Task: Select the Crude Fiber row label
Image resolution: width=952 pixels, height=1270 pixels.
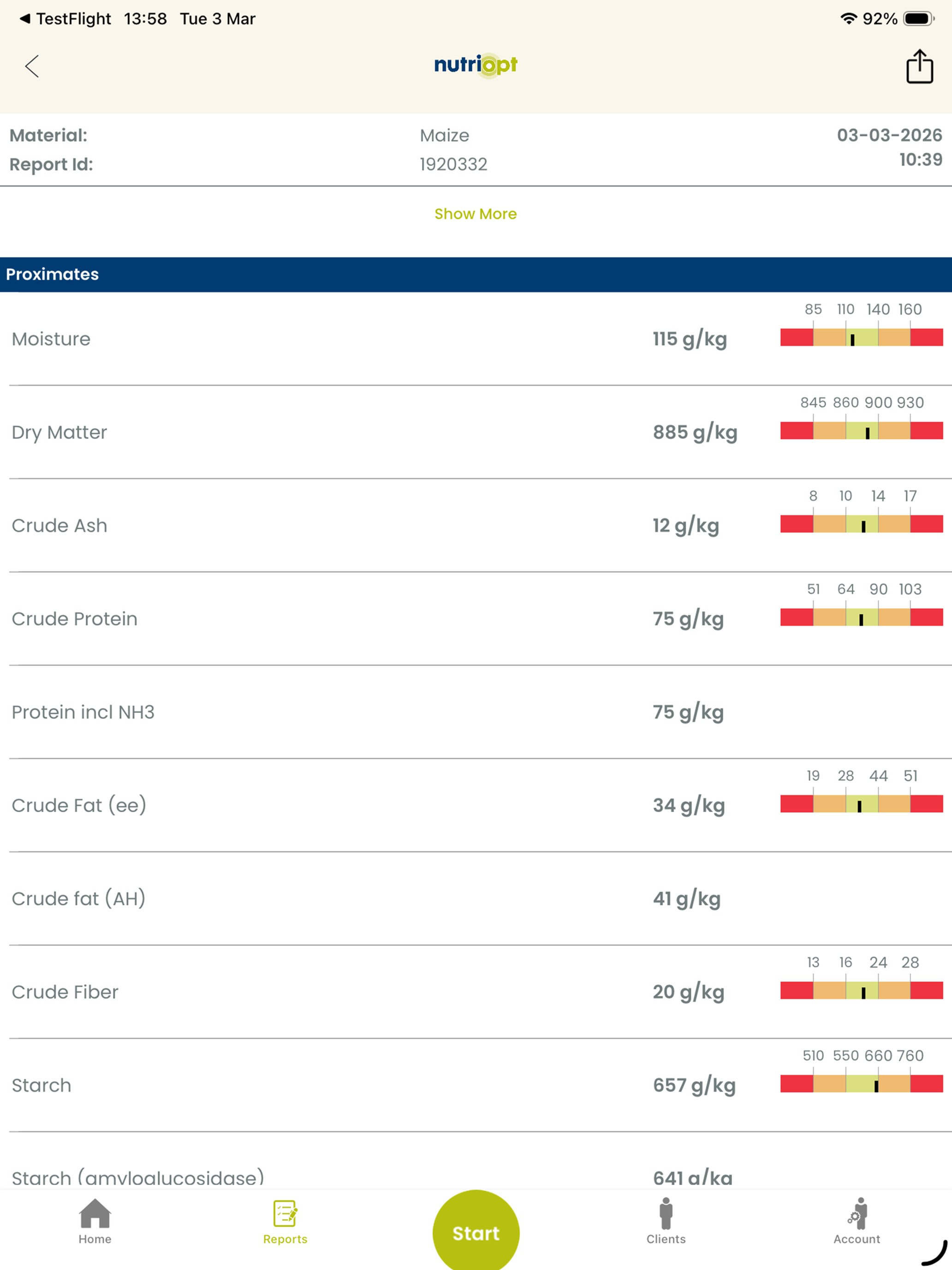Action: [65, 992]
